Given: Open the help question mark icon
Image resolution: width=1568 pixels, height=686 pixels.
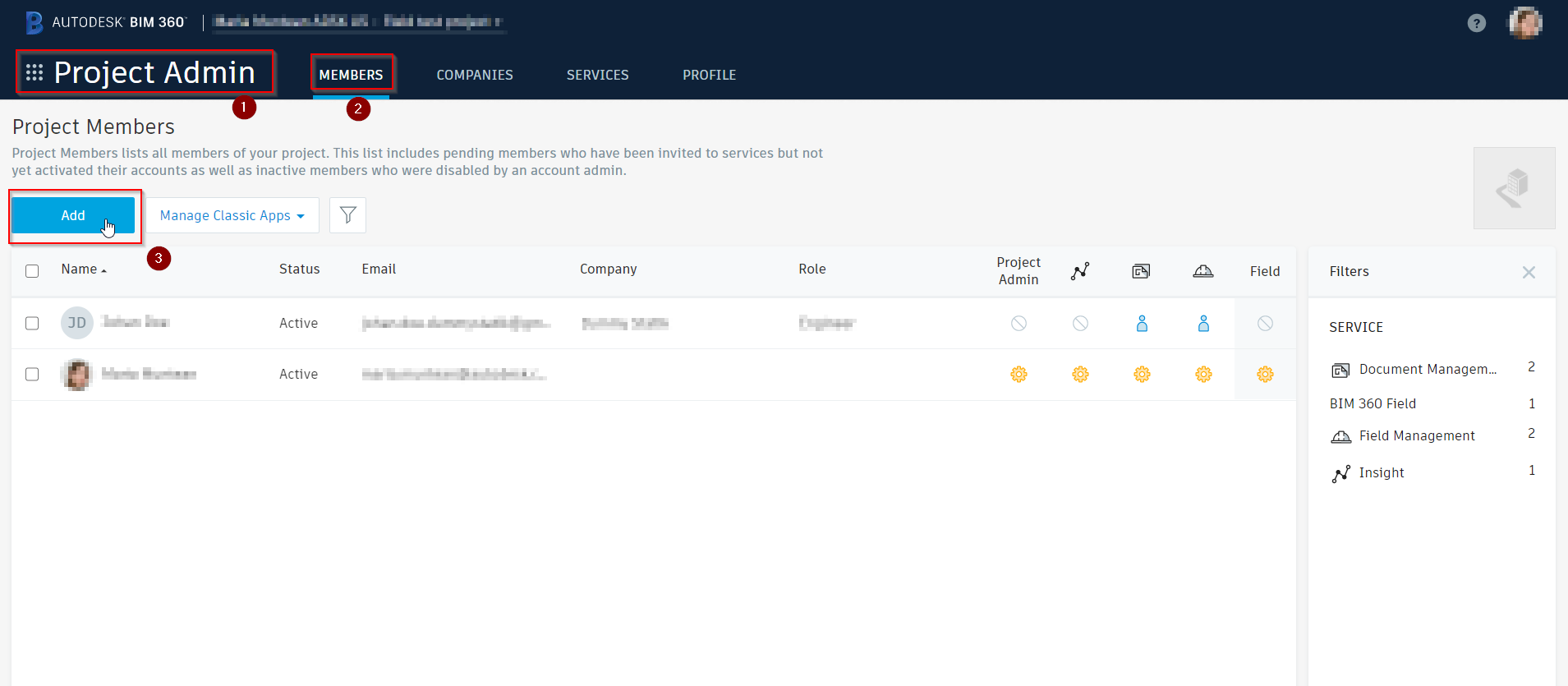Looking at the screenshot, I should (1477, 23).
